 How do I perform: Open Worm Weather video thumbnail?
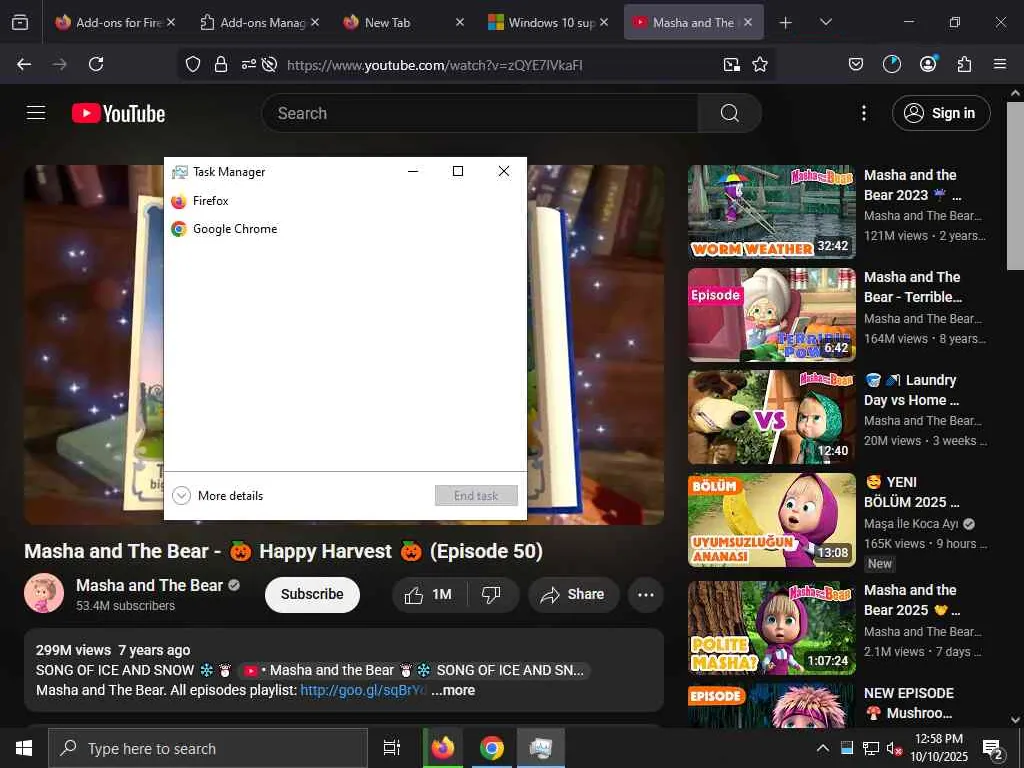[x=771, y=212]
